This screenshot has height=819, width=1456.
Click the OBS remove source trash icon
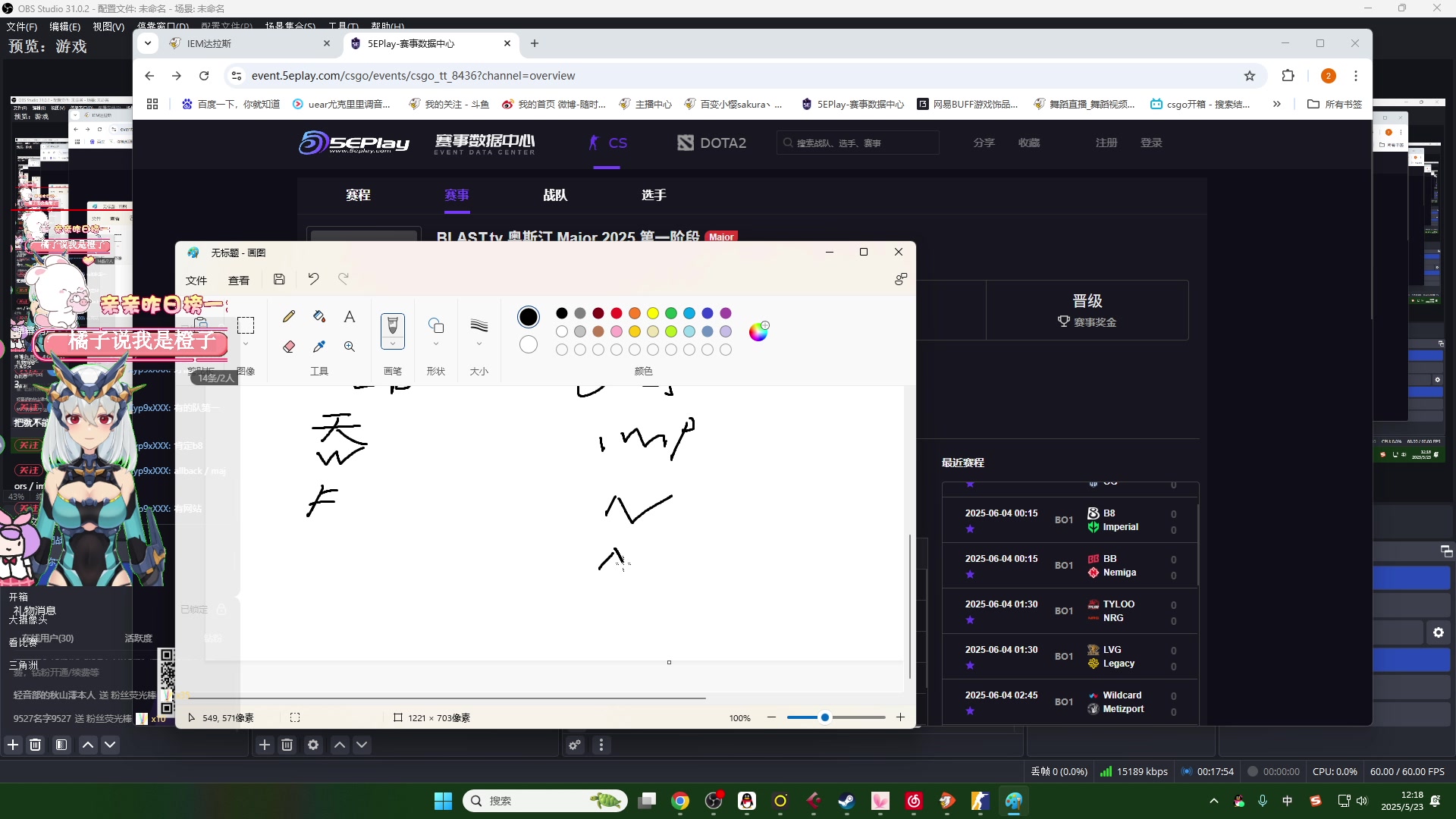[x=287, y=745]
